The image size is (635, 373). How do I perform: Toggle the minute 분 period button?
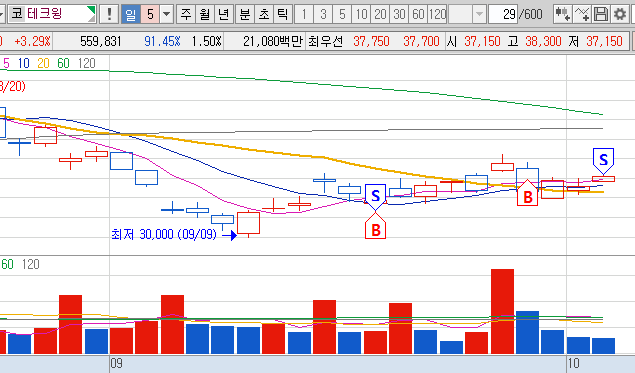pos(245,15)
